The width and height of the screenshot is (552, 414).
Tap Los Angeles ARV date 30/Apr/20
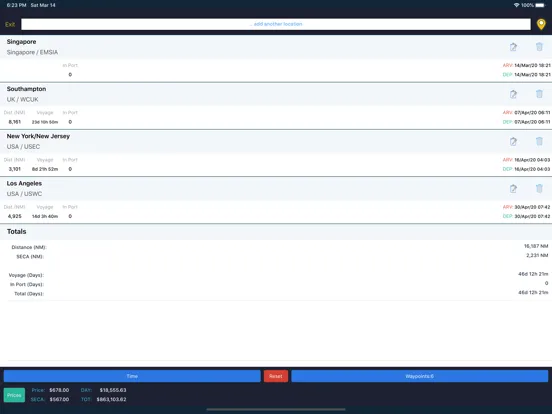[532, 207]
